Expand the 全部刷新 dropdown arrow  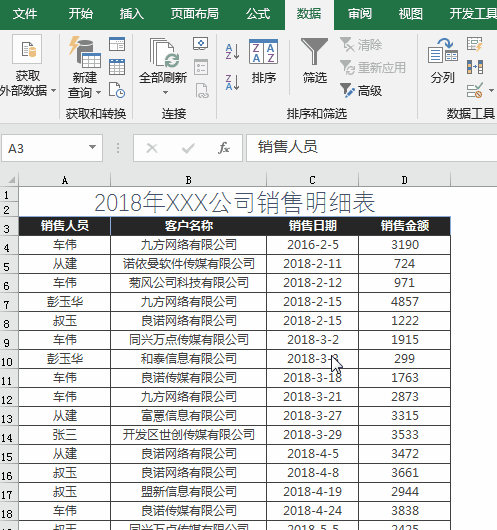point(165,92)
